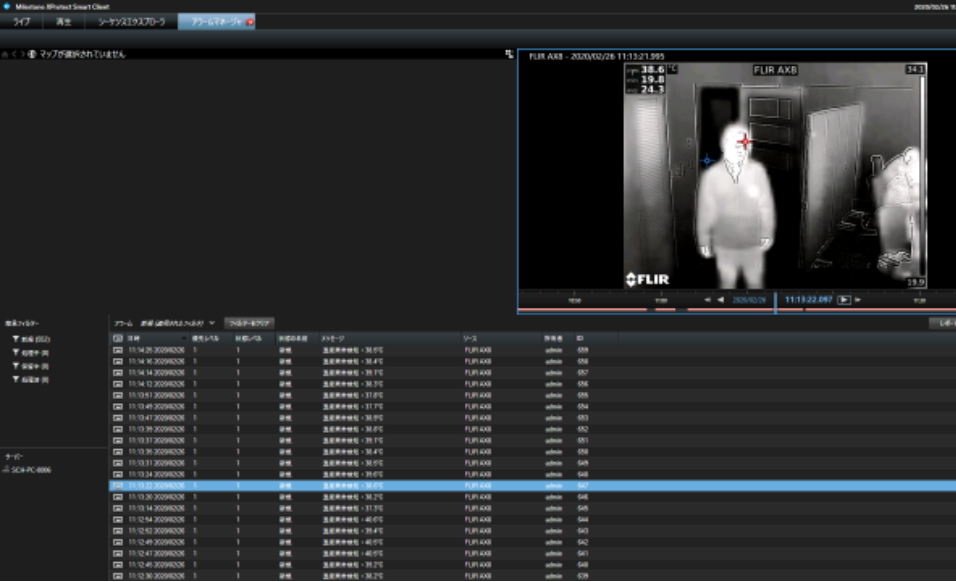The height and width of the screenshot is (582, 956).
Task: Click the alarm icon for the 11:13:14 row
Action: [118, 508]
